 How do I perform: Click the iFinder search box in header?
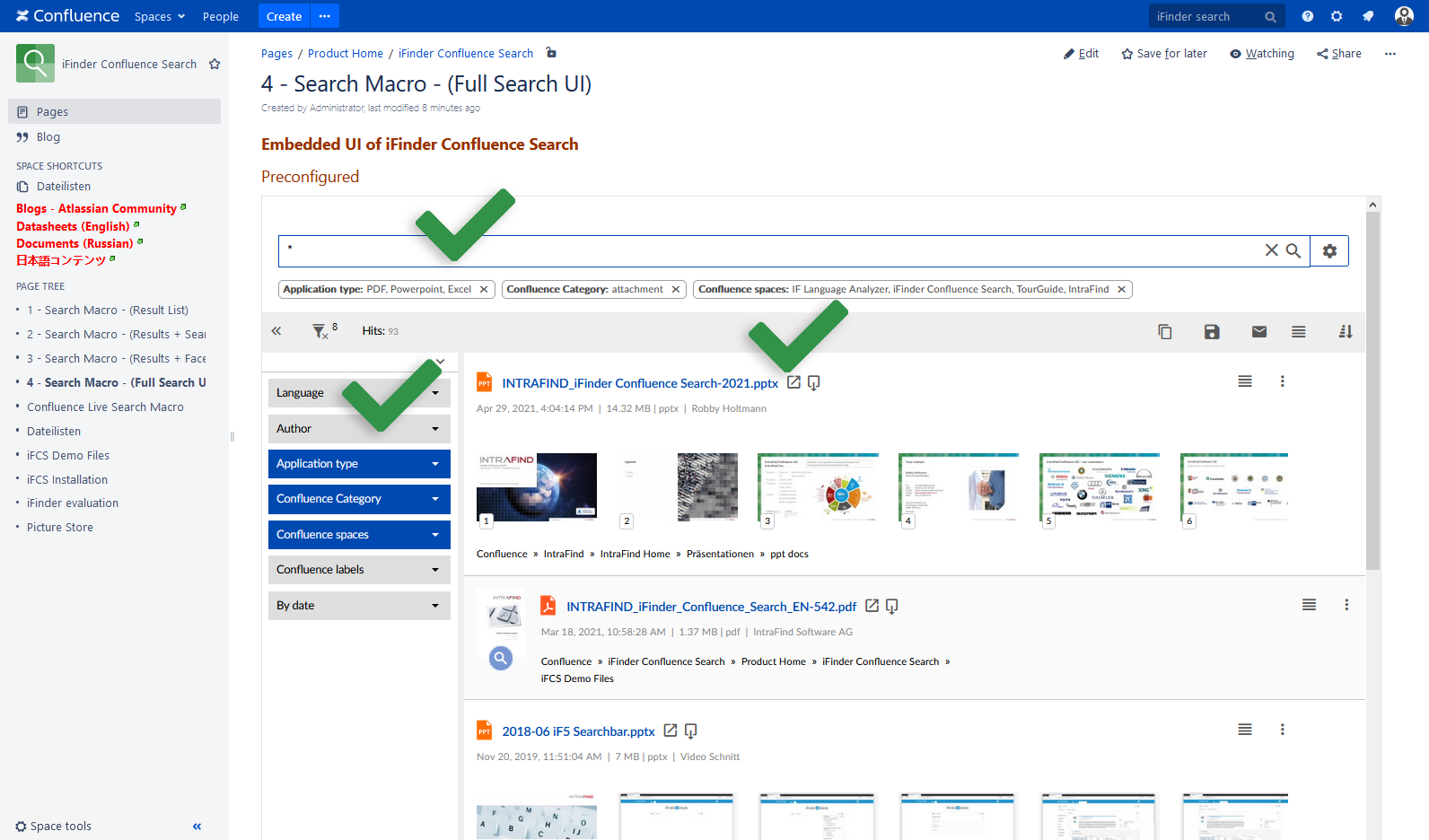coord(1216,16)
